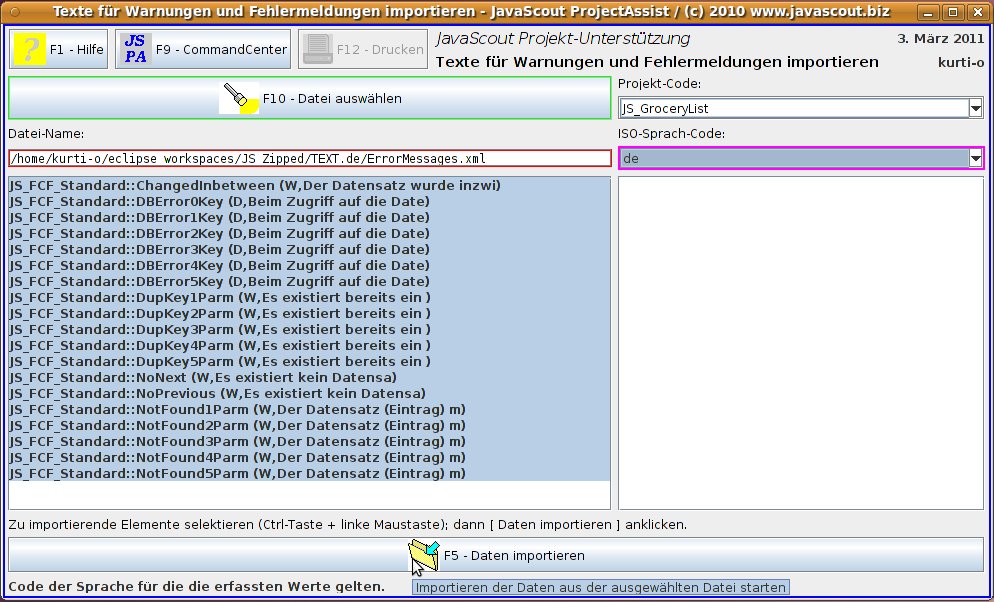Click the NoPrevious list entry
994x602 pixels.
click(217, 394)
